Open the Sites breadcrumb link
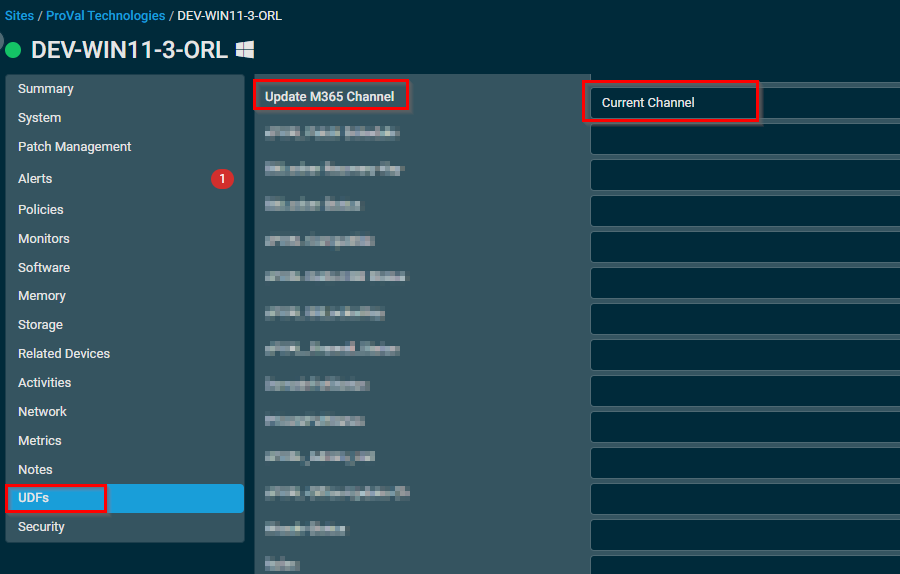900x574 pixels. click(x=19, y=16)
